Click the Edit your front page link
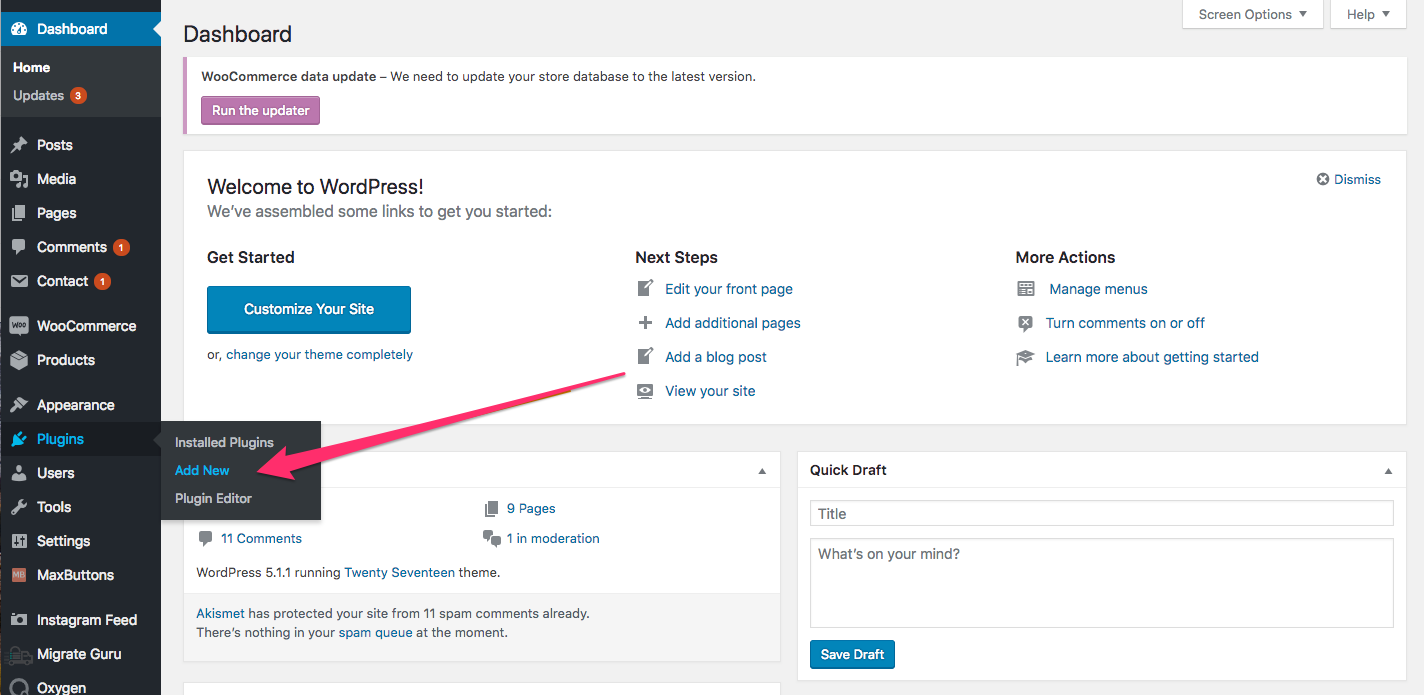Image resolution: width=1424 pixels, height=695 pixels. pyautogui.click(x=729, y=289)
